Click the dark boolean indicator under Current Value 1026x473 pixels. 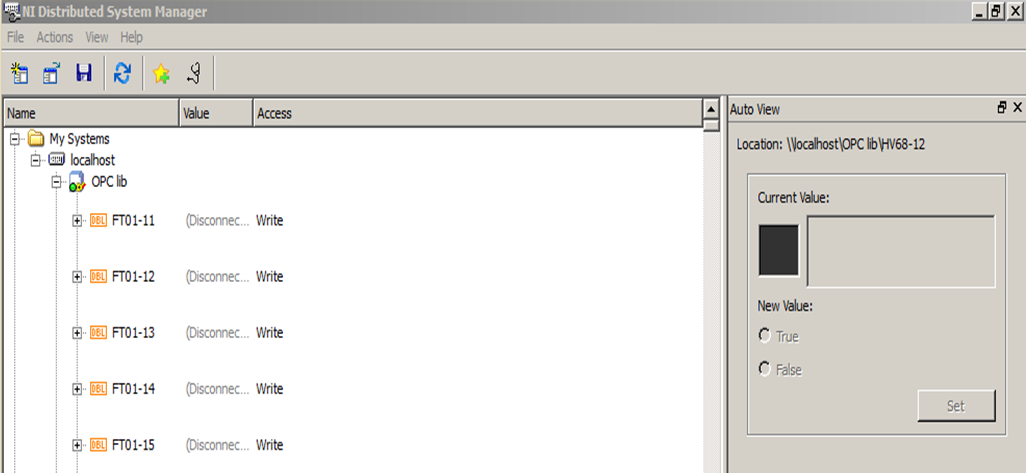pyautogui.click(x=779, y=250)
